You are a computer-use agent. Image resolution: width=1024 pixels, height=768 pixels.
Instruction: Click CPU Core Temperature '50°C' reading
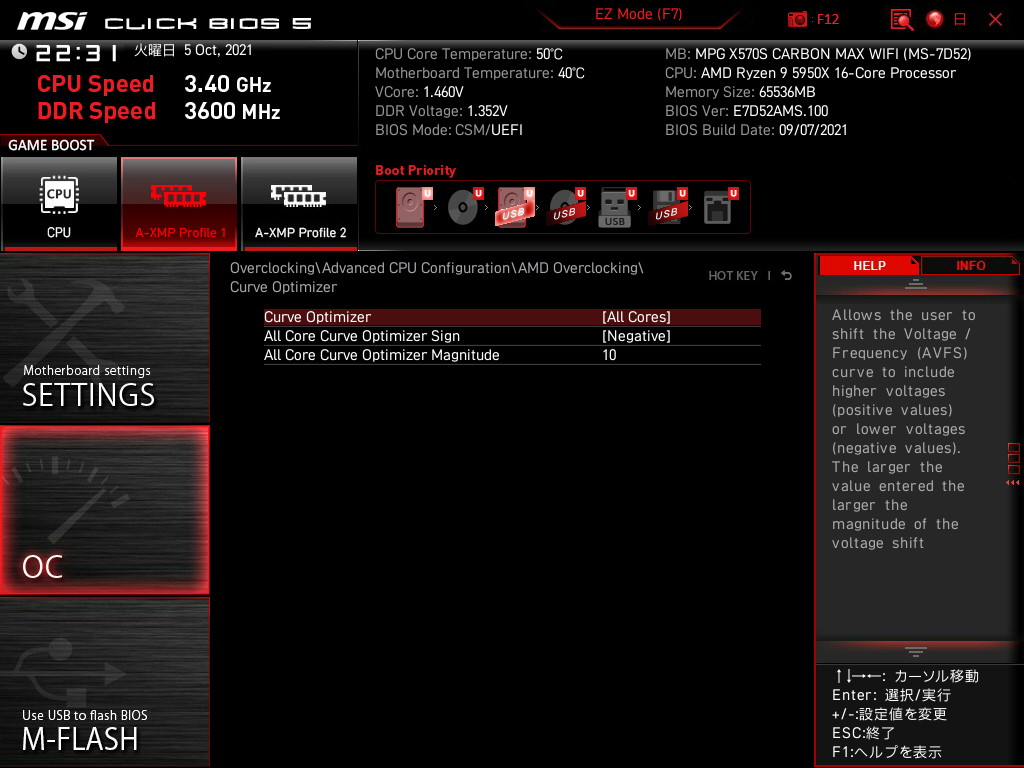(549, 54)
